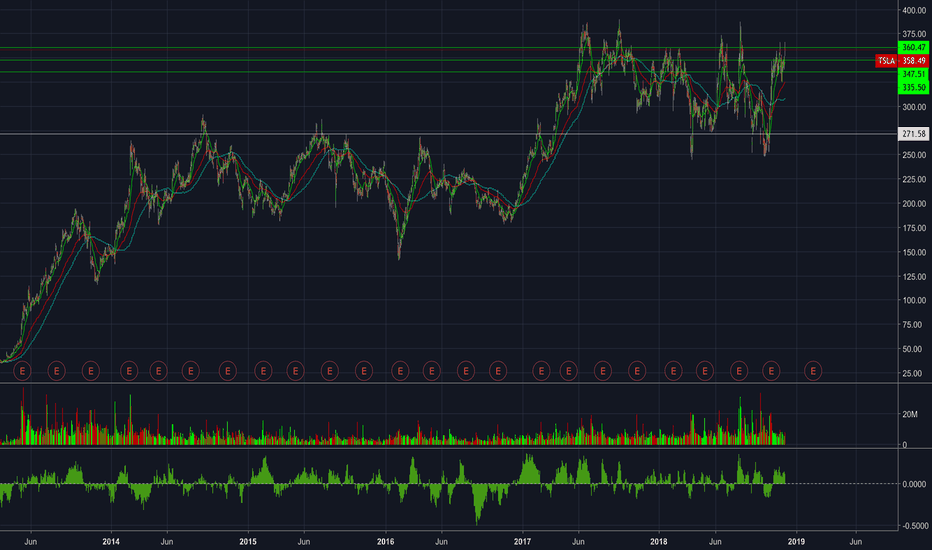Open the February 2016 earnings marker
Viewport: 932px width, 550px height.
[401, 372]
